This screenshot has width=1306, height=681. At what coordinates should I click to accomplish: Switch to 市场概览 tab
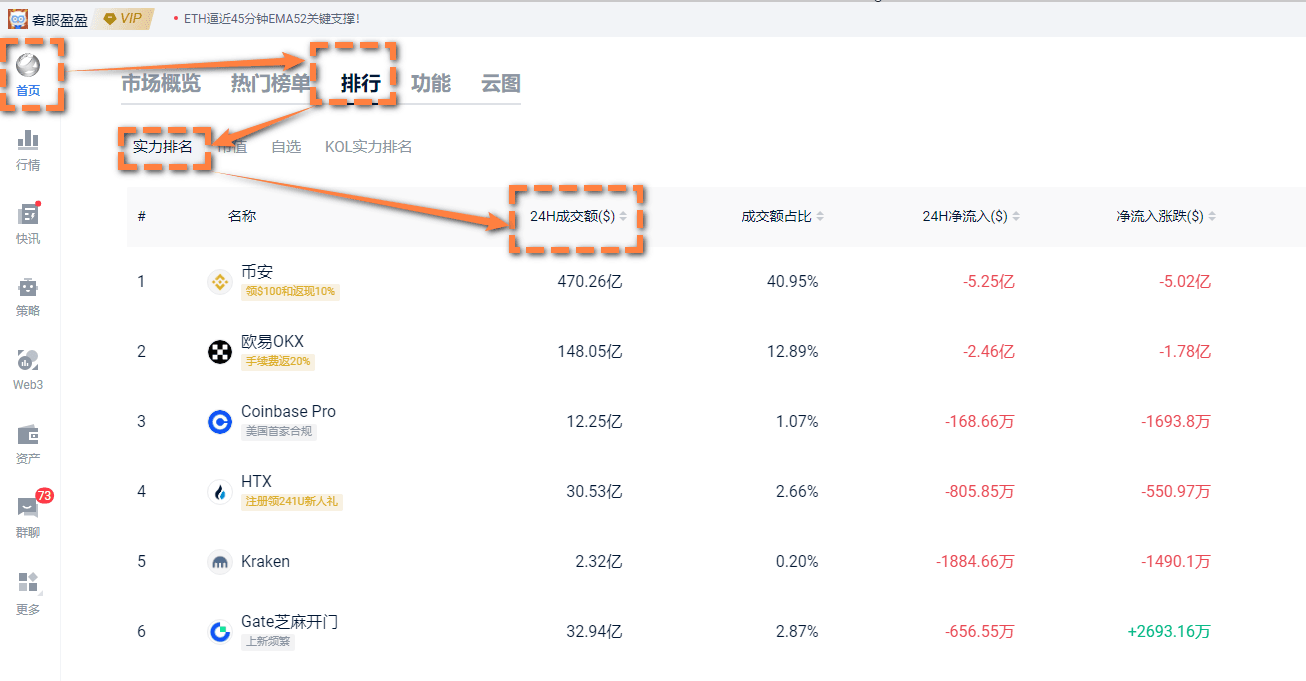pyautogui.click(x=161, y=83)
